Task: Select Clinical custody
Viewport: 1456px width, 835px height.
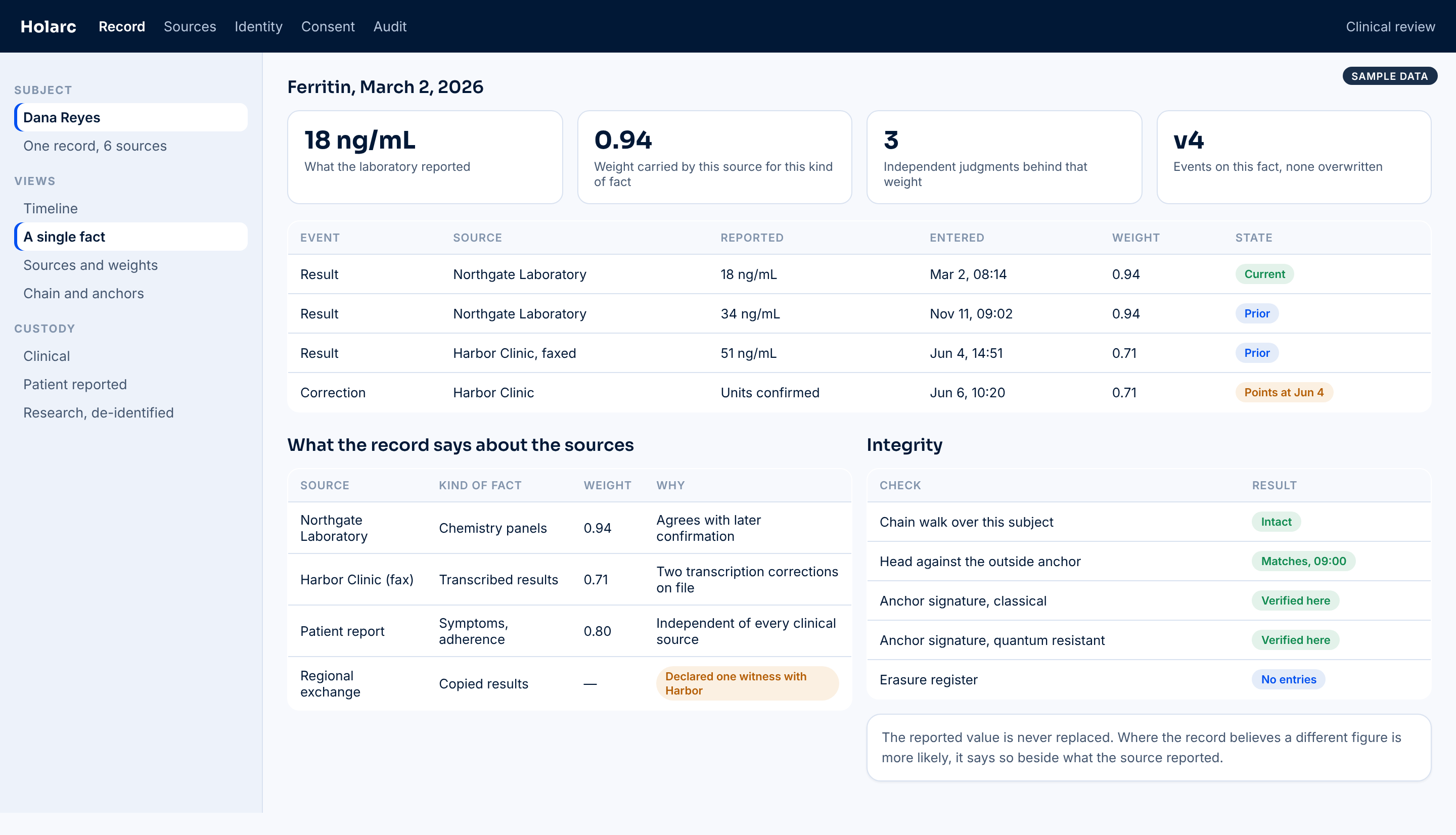Action: tap(131, 355)
